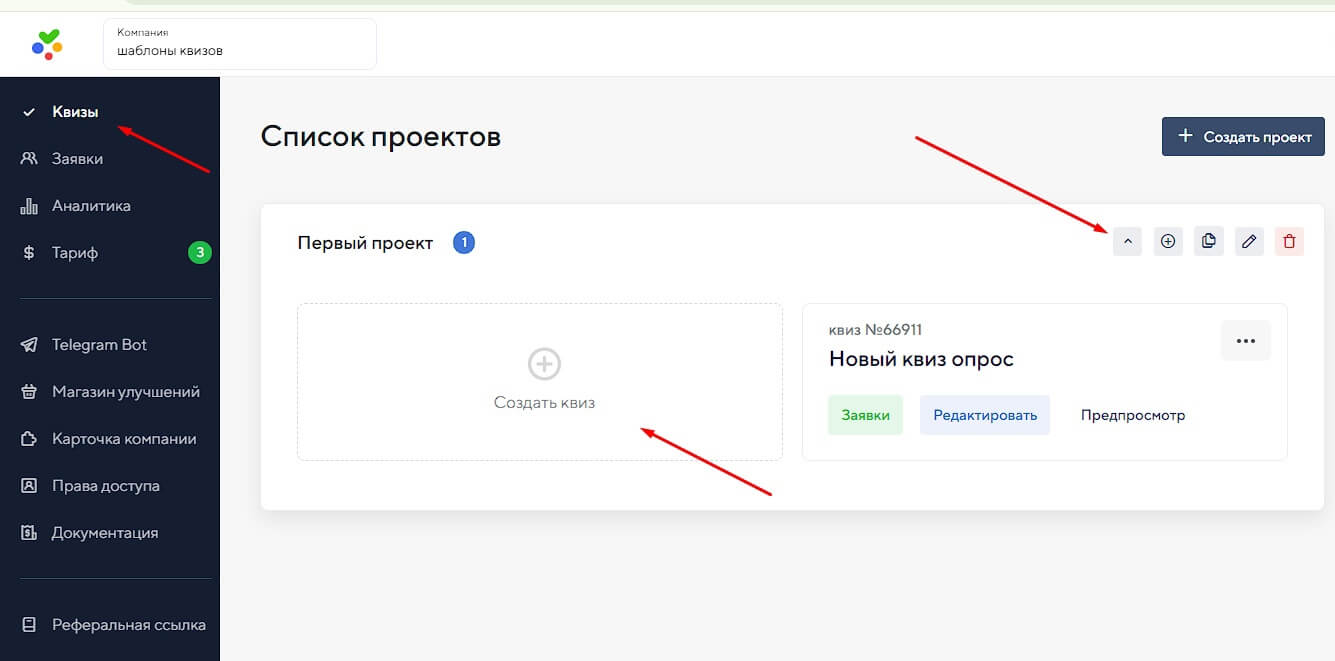Open the Компания selector at the top
This screenshot has height=661, width=1335.
240,43
